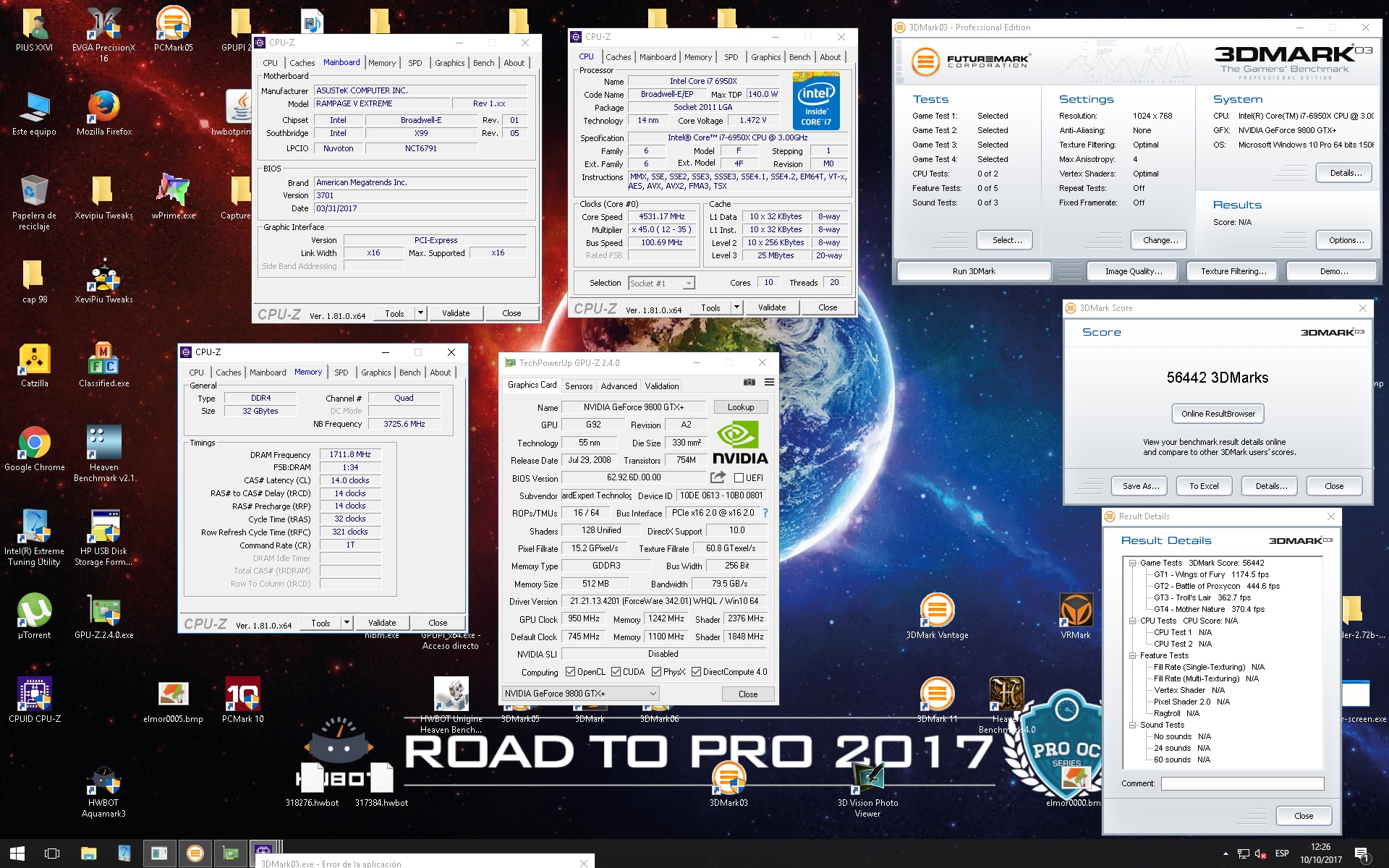Click the GPU-Z BIOS export share icon
The image size is (1389, 868).
718,477
